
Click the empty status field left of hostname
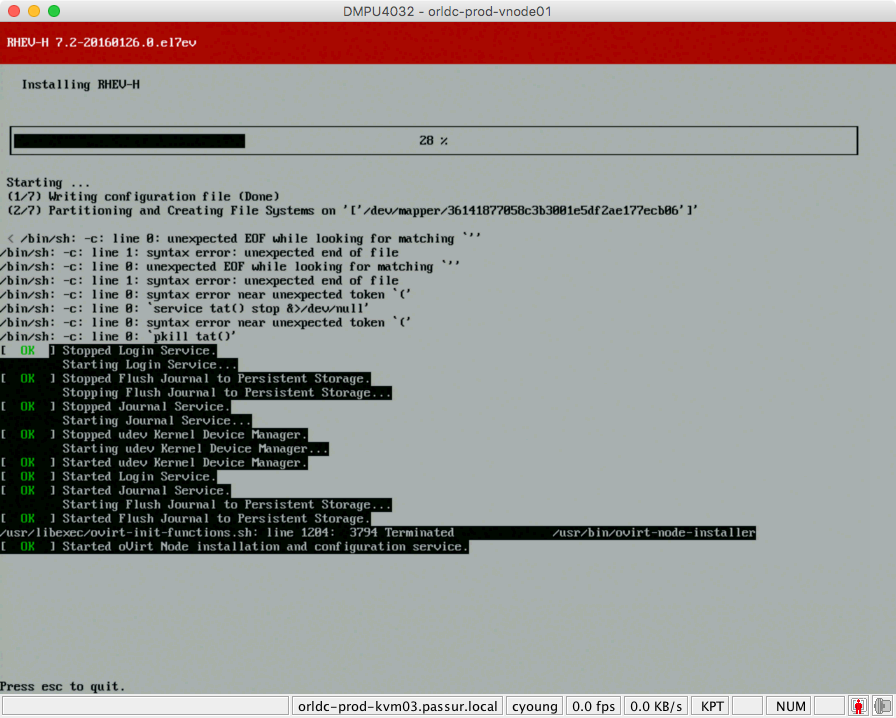pyautogui.click(x=147, y=706)
